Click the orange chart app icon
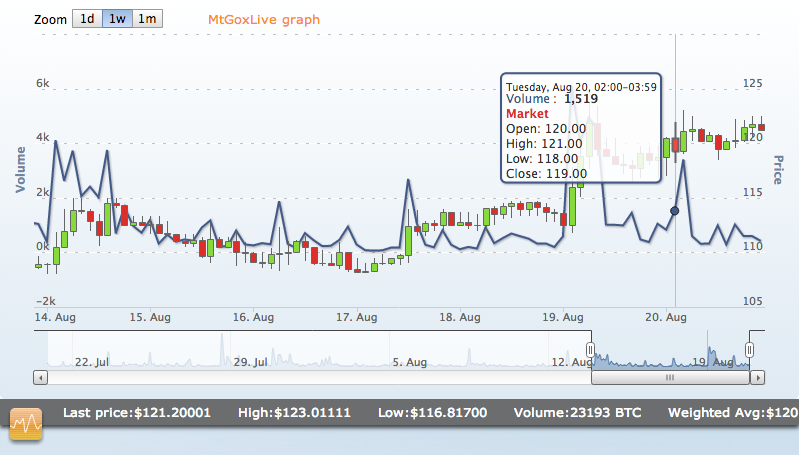This screenshot has height=455, width=799. [25, 424]
